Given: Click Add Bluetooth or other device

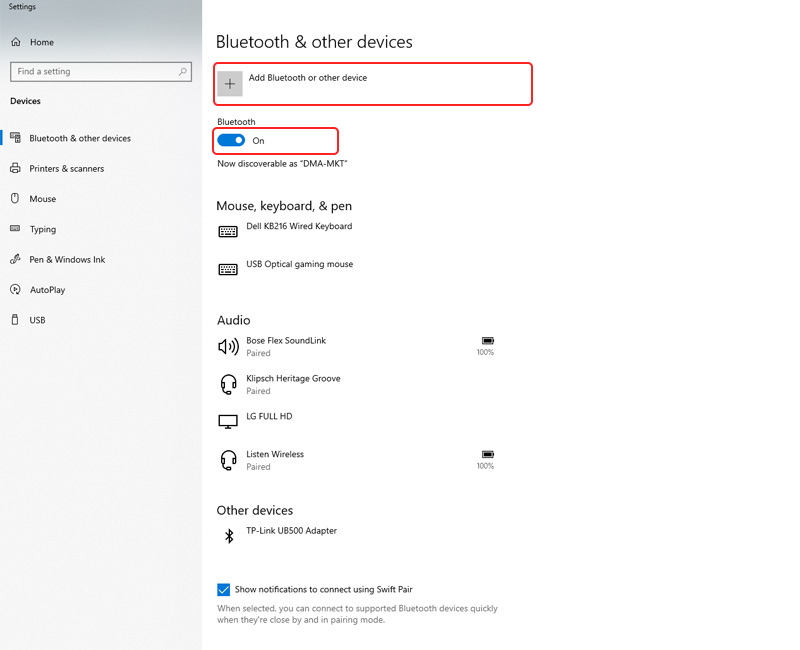Looking at the screenshot, I should (308, 78).
